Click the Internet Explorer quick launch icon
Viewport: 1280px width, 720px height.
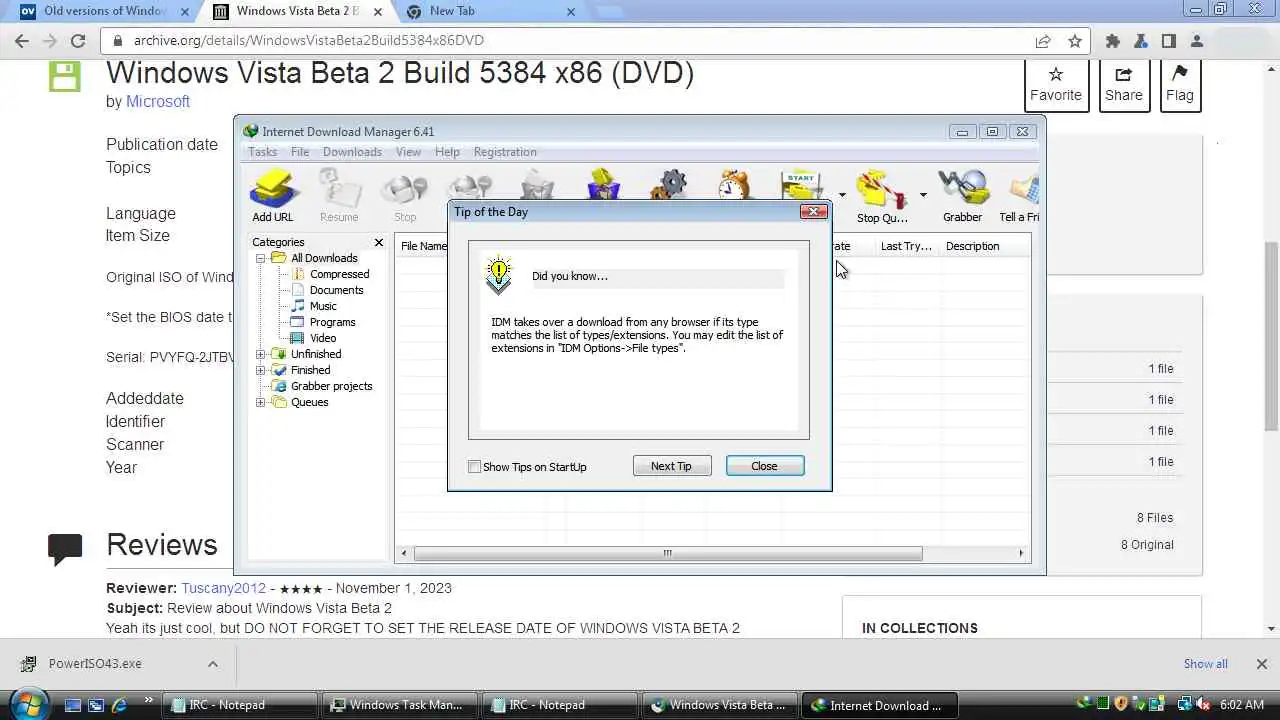tap(120, 705)
